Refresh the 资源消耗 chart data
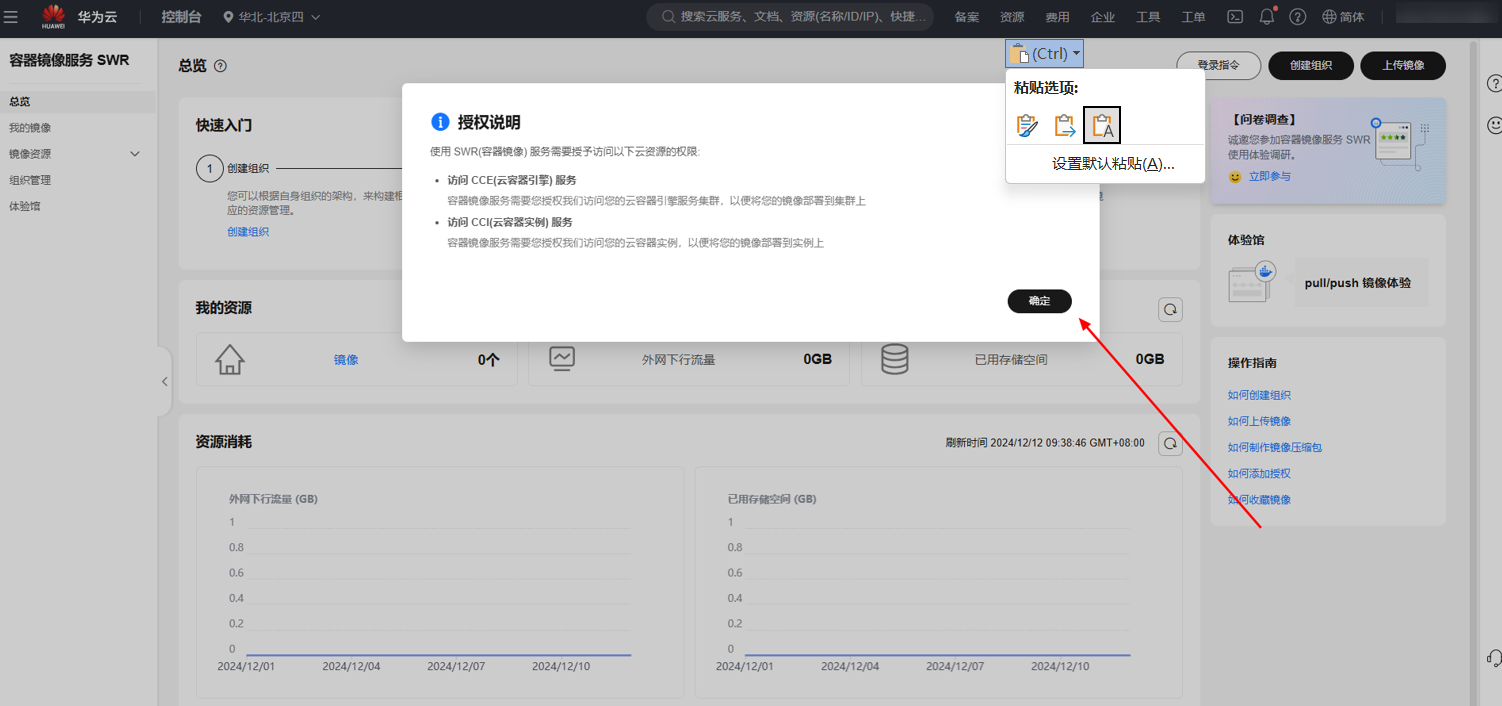Viewport: 1502px width, 706px height. tap(1170, 443)
